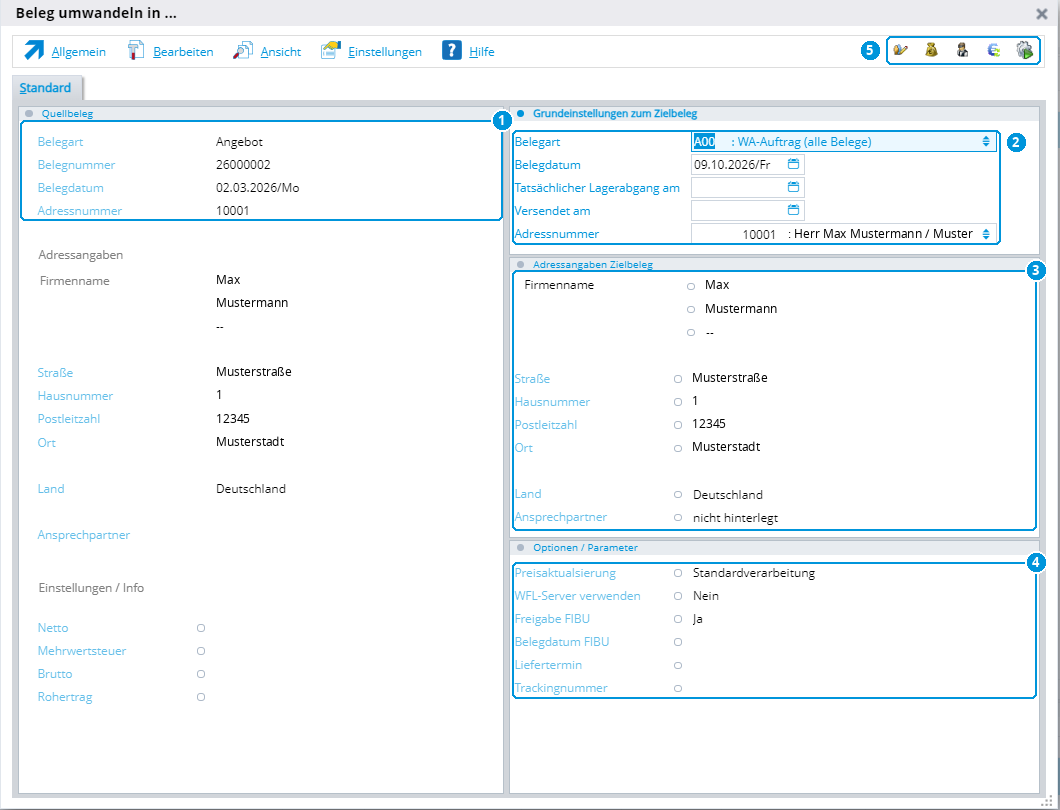This screenshot has width=1060, height=810.
Task: Click the man in suit toolbar icon
Action: 962,50
